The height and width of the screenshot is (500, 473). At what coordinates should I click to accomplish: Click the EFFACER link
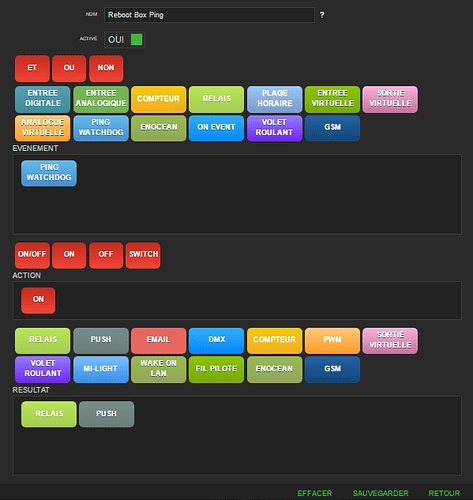click(x=315, y=493)
